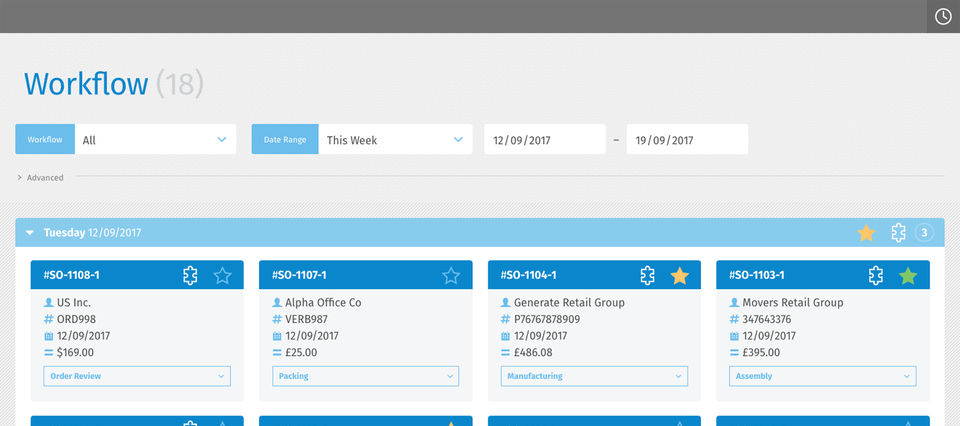Click the amount $169.00

[75, 353]
